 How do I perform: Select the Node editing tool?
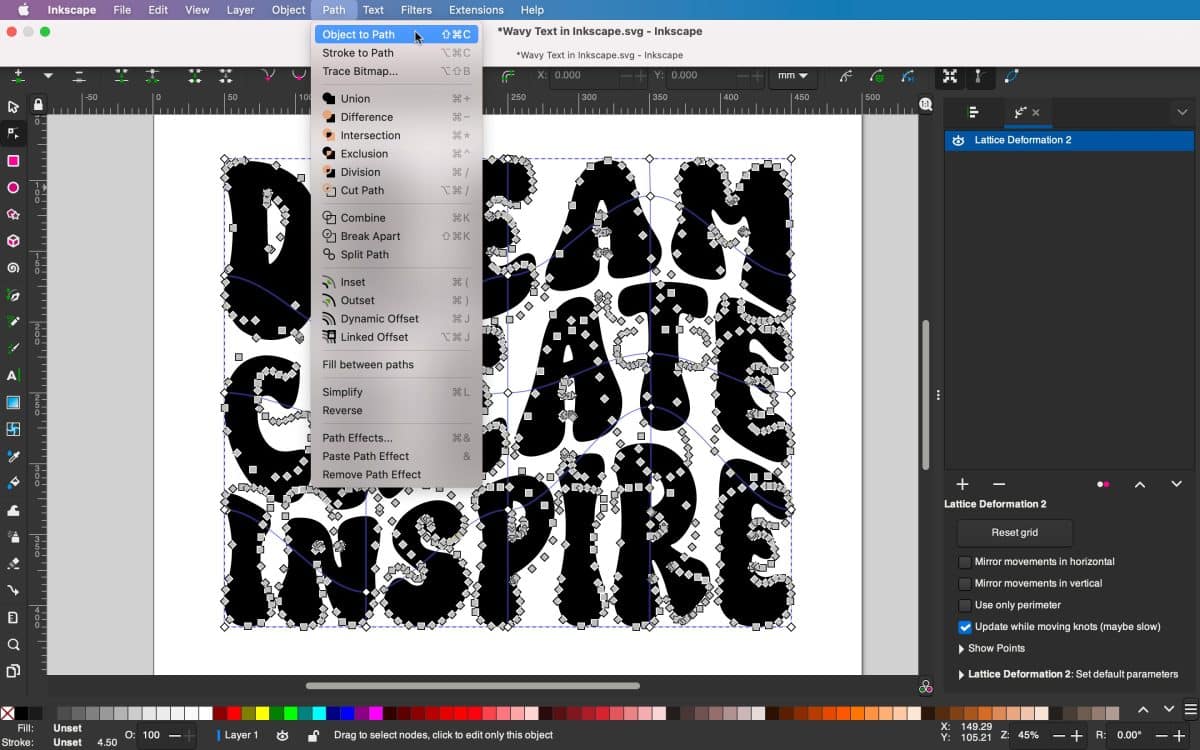tap(13, 134)
